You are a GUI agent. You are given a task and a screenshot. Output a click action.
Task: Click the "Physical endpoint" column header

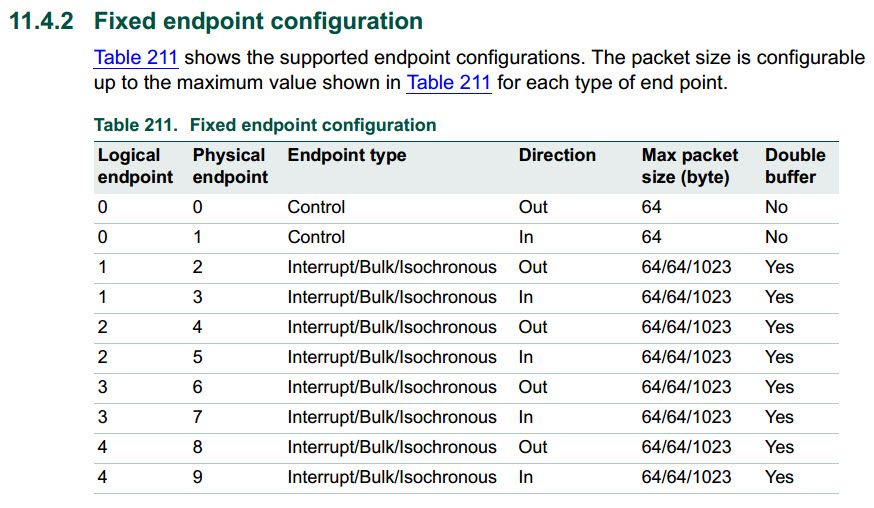click(230, 166)
